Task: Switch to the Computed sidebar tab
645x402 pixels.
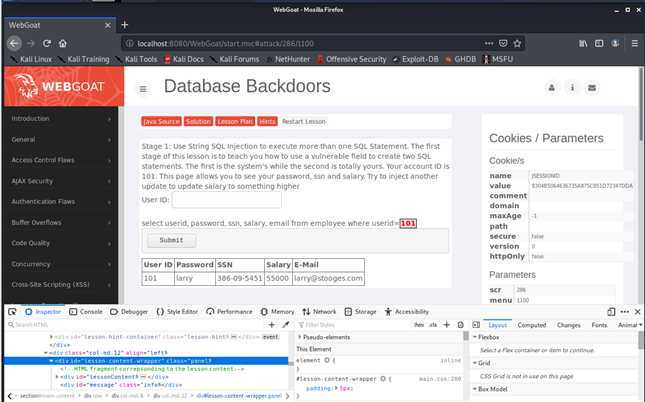Action: 531,325
